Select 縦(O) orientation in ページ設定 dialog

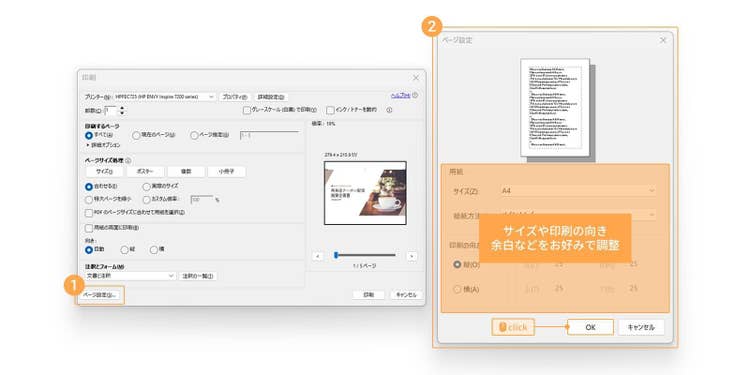457,264
